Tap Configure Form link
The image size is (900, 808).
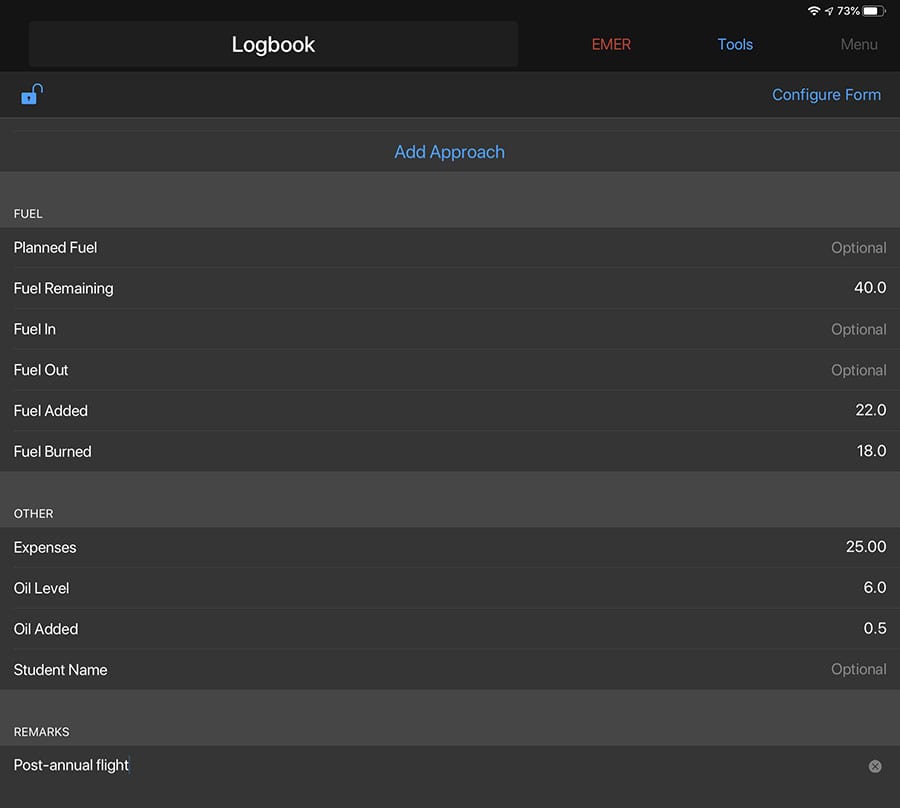coord(826,95)
